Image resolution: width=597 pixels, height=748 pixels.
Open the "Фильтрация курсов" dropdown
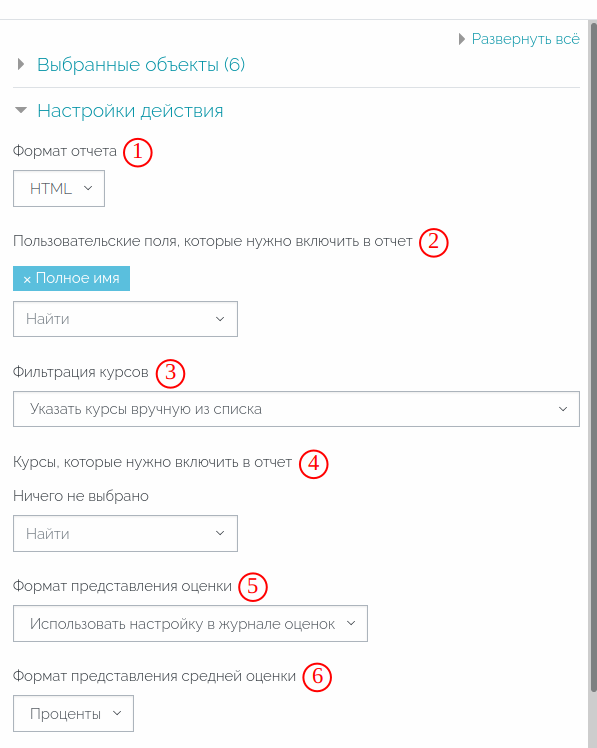296,409
